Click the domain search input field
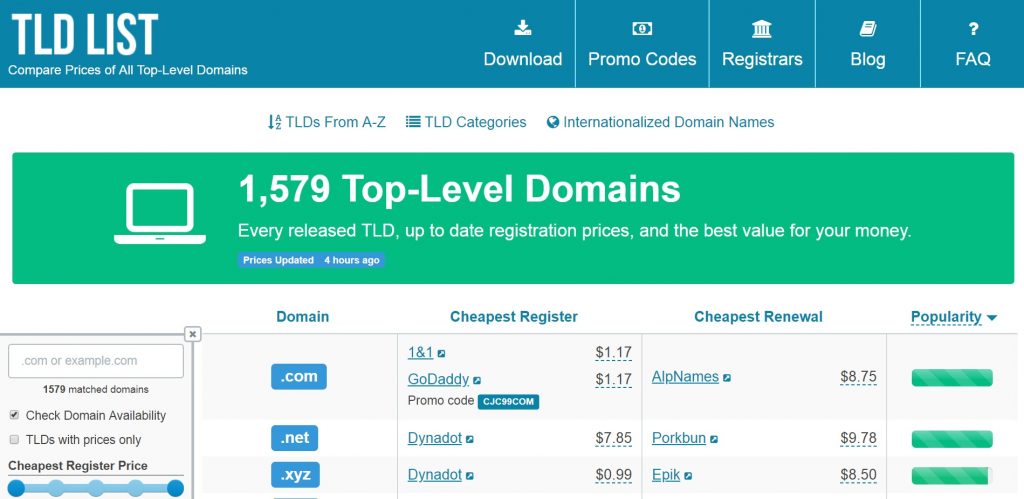 [x=96, y=361]
